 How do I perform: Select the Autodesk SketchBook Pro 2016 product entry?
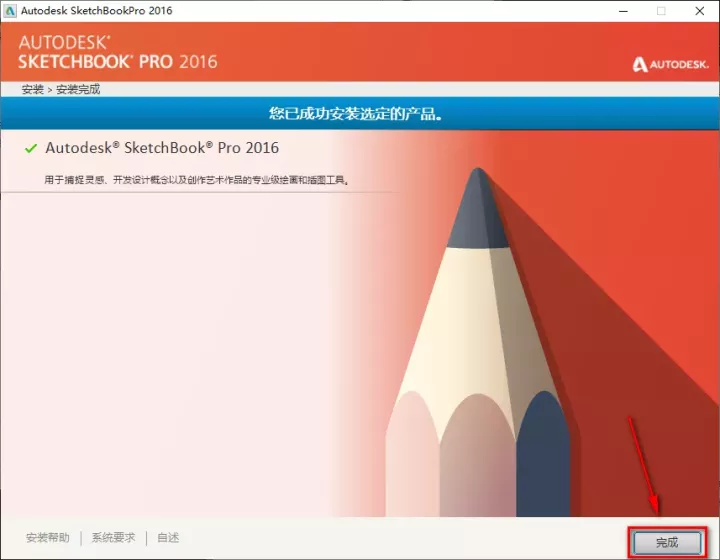[162, 148]
